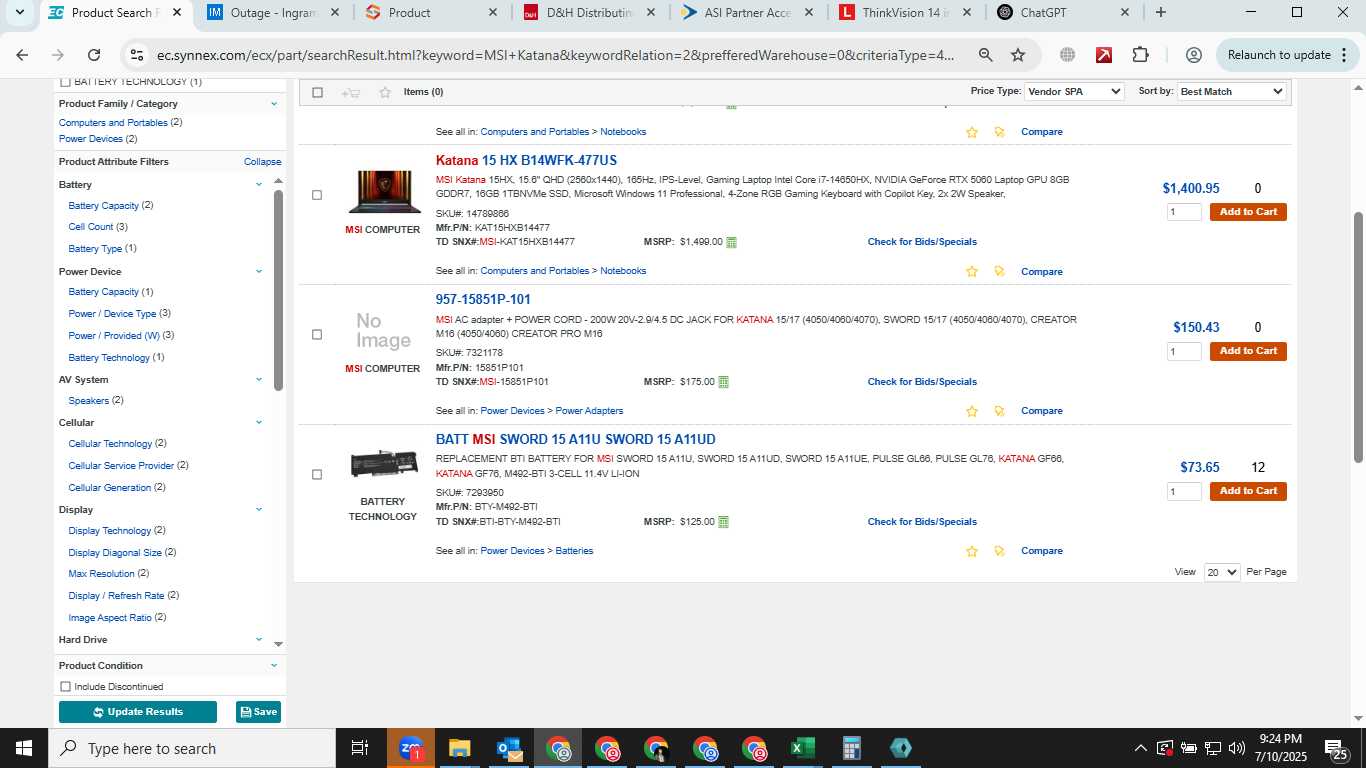Click the quantity field for Katana 15 HX
1366x768 pixels.
[1184, 212]
